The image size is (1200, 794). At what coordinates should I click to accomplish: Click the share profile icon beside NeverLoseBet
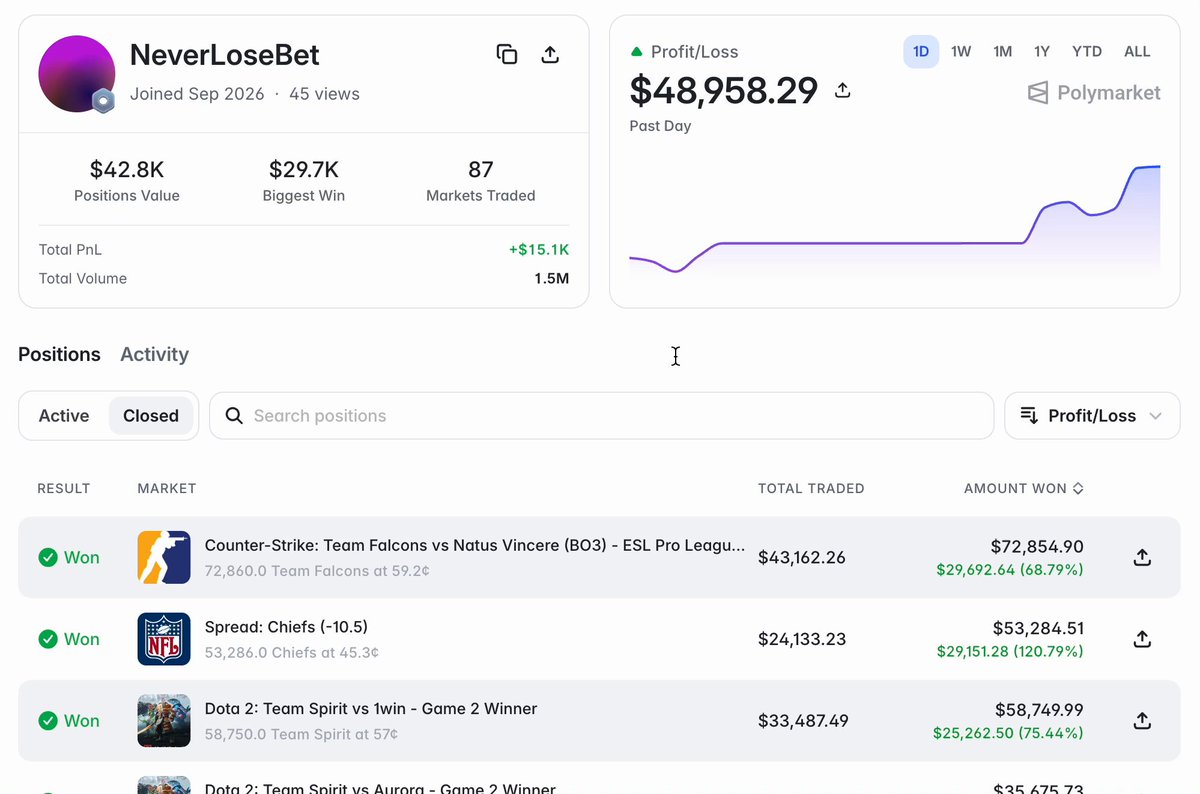tap(550, 55)
